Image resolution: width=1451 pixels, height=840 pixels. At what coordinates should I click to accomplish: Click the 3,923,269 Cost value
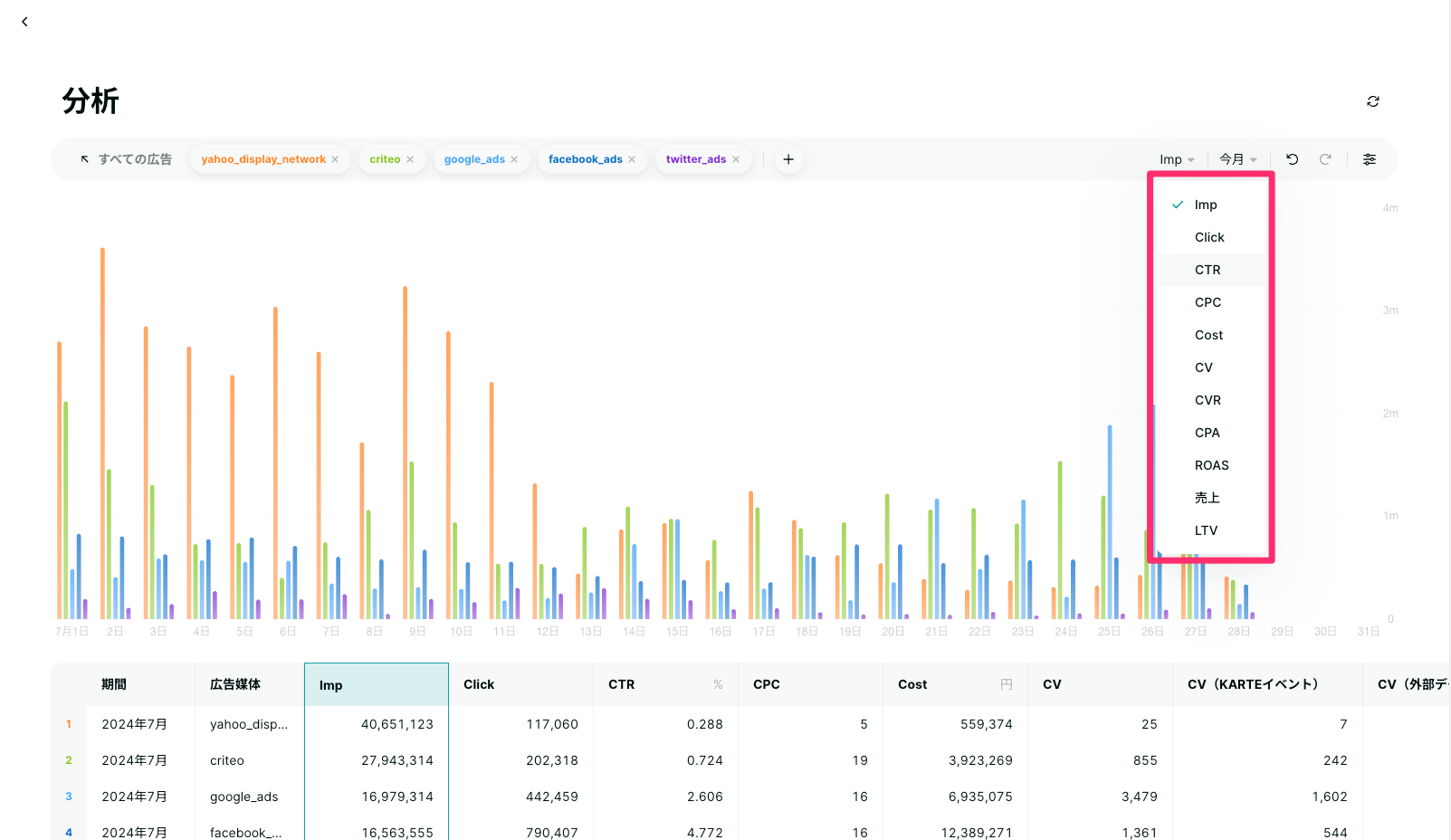click(x=980, y=760)
